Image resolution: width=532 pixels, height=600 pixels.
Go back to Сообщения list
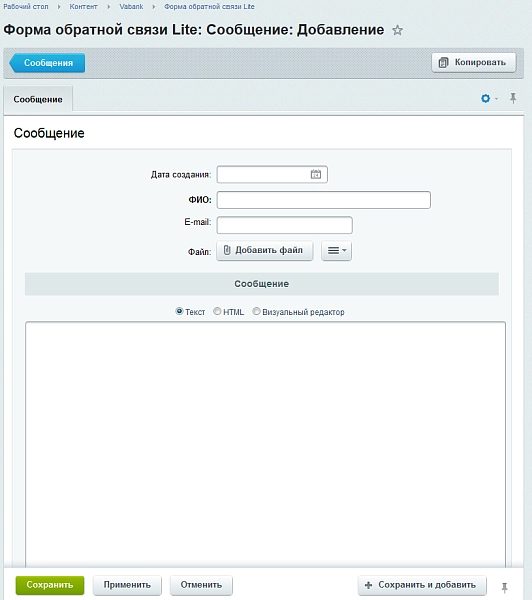pos(47,63)
